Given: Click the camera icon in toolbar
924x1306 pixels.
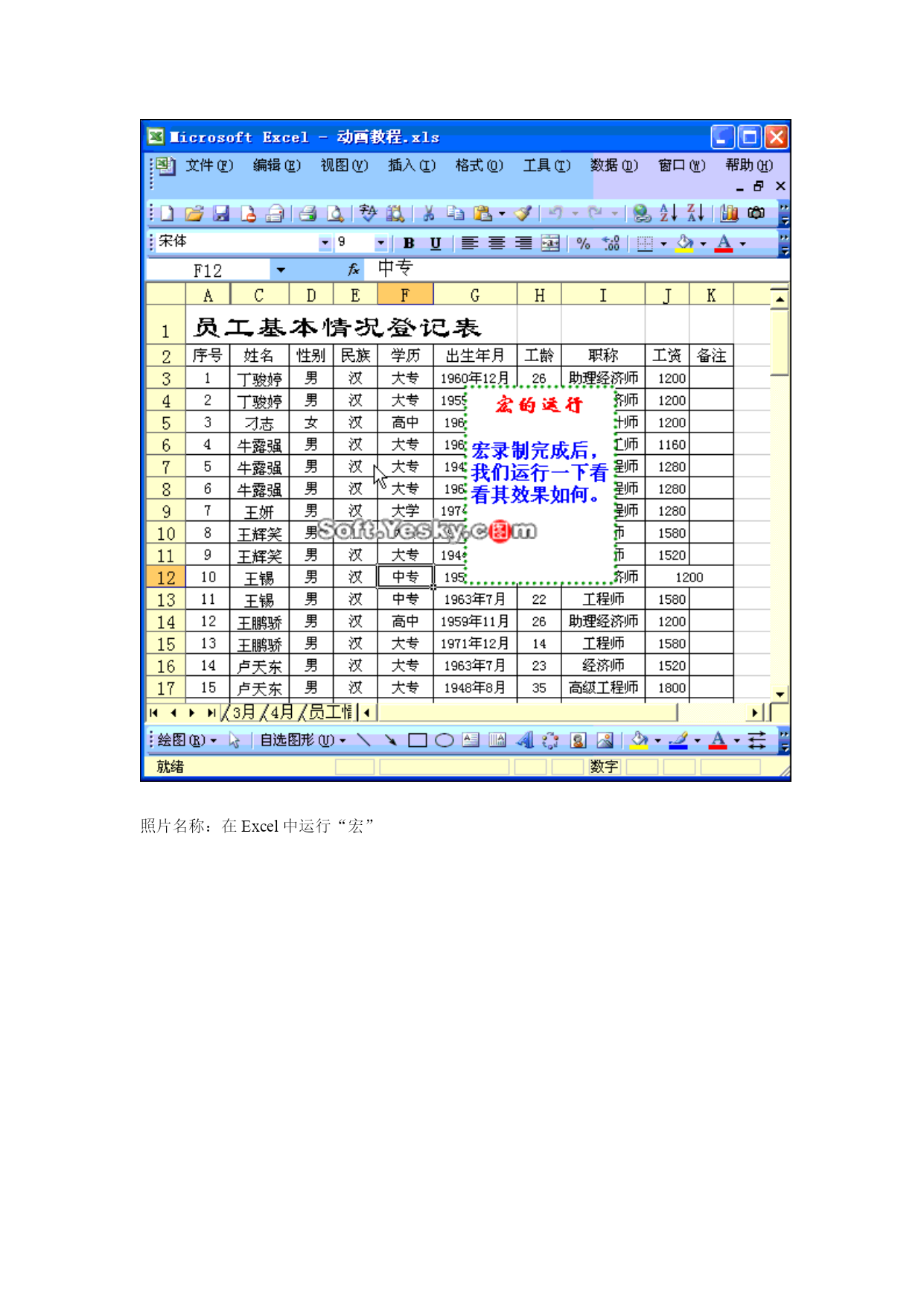Looking at the screenshot, I should click(756, 214).
